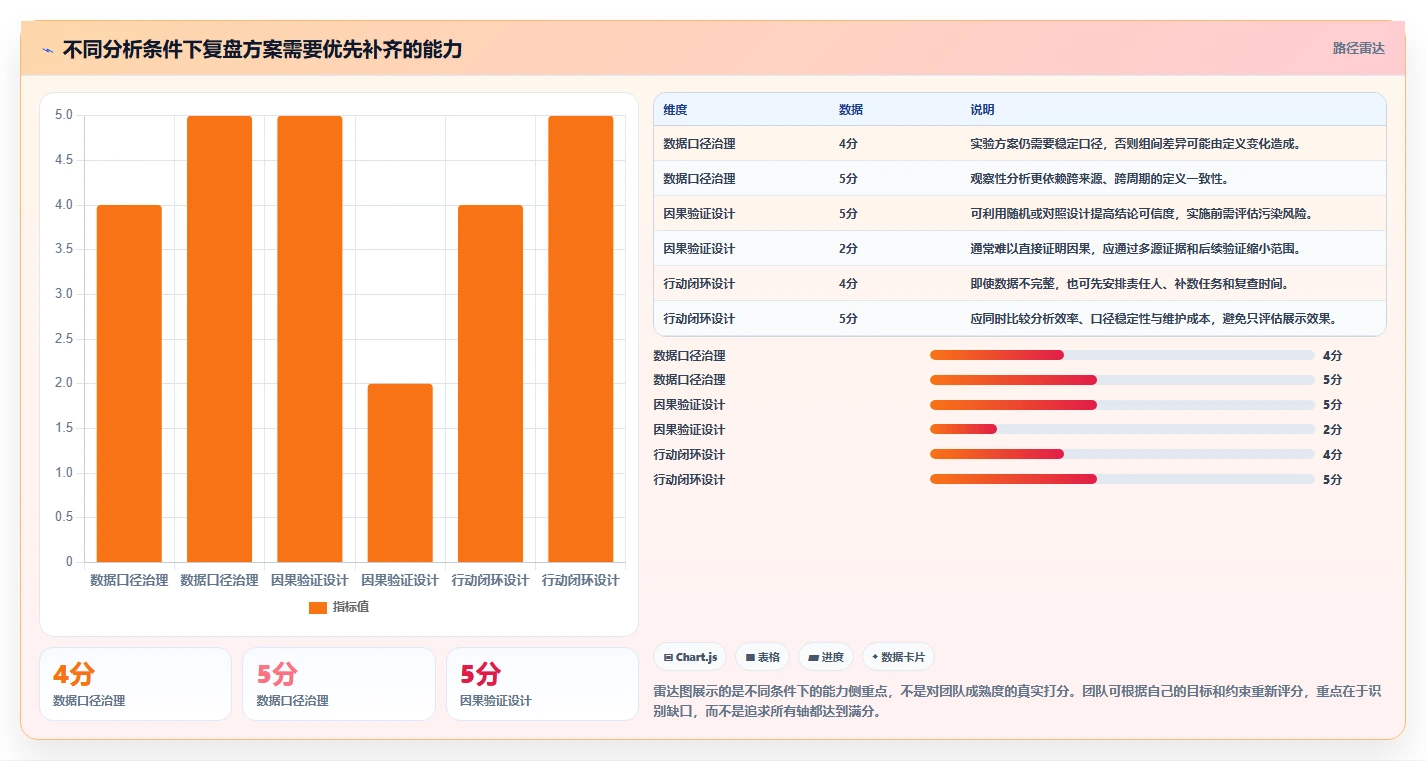Open the 数据卡片 chip
1426x761 pixels.
pos(898,657)
